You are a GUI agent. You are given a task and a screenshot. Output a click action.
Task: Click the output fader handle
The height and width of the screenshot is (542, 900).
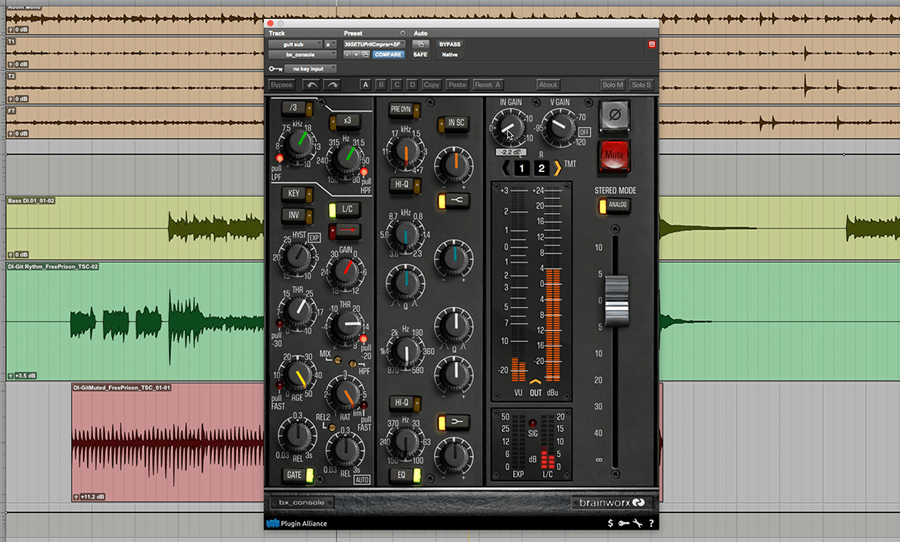(616, 301)
